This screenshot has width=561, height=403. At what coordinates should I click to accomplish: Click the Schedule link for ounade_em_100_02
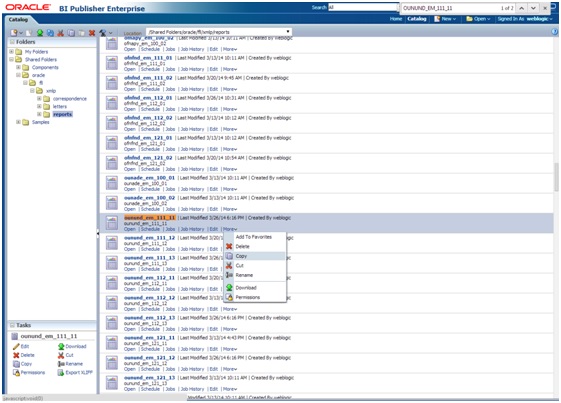pos(150,209)
